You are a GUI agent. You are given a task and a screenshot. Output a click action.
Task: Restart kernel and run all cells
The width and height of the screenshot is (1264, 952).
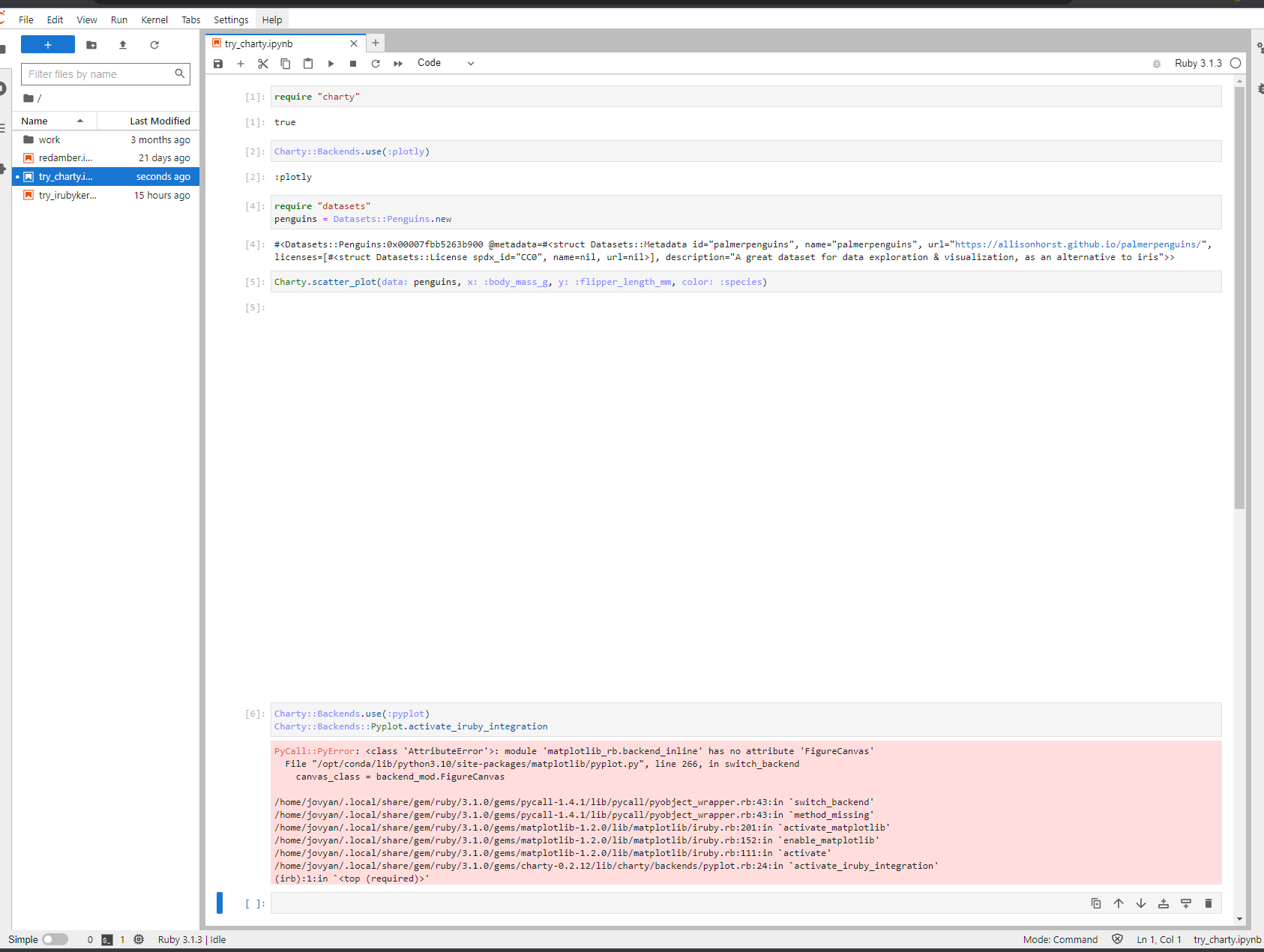[398, 64]
